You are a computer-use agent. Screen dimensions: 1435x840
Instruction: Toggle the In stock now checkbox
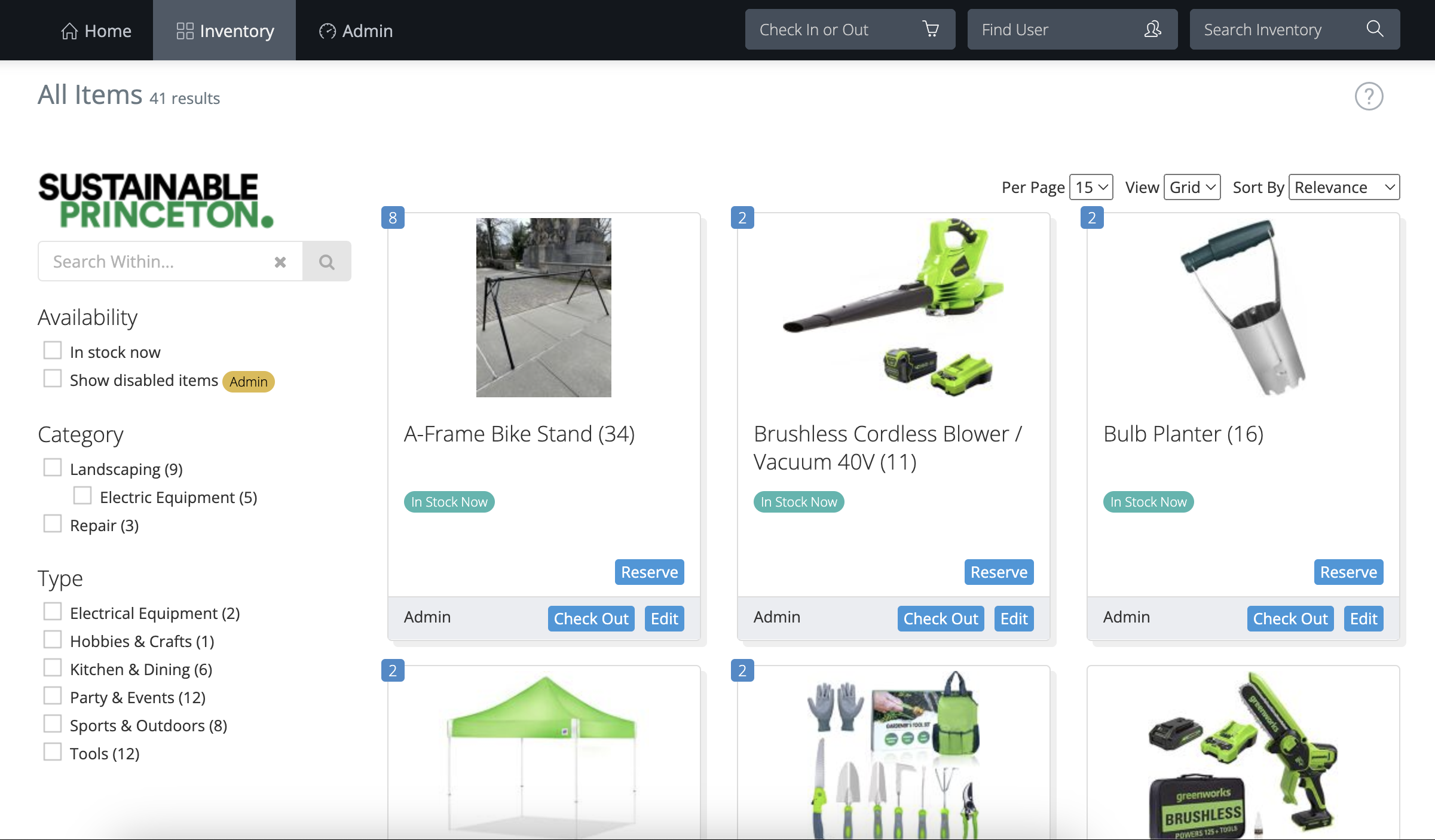53,351
